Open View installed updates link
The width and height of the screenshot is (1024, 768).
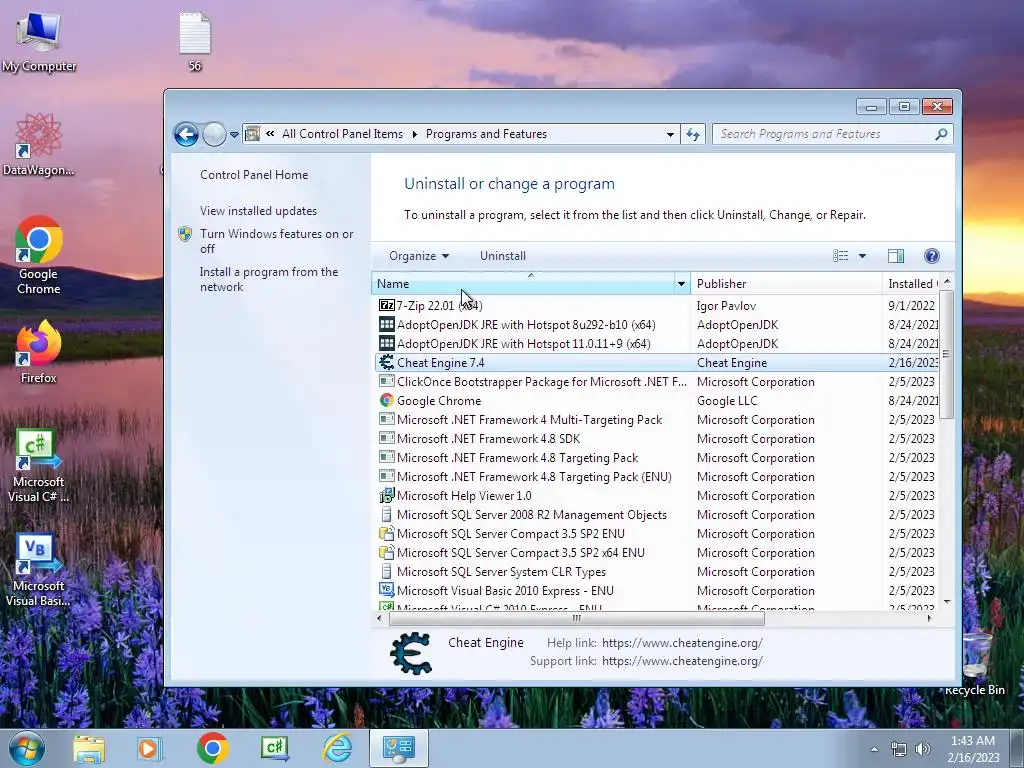pos(259,211)
